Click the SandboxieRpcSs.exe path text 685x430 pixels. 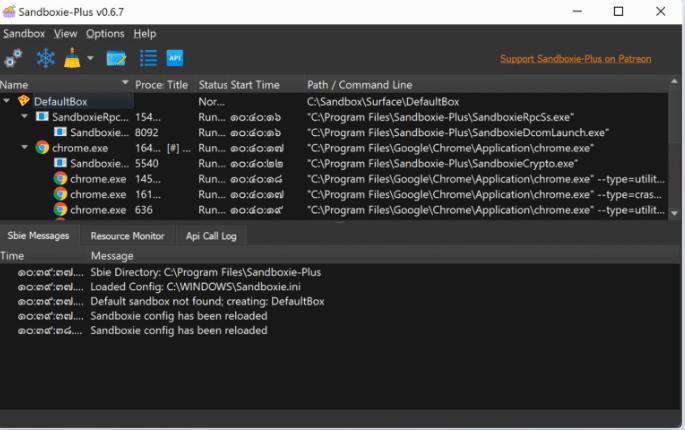[440, 117]
